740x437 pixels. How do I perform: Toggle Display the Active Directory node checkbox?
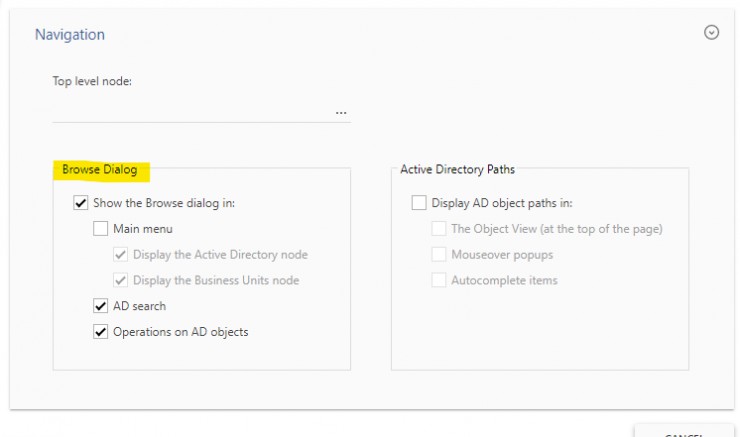[x=120, y=255]
